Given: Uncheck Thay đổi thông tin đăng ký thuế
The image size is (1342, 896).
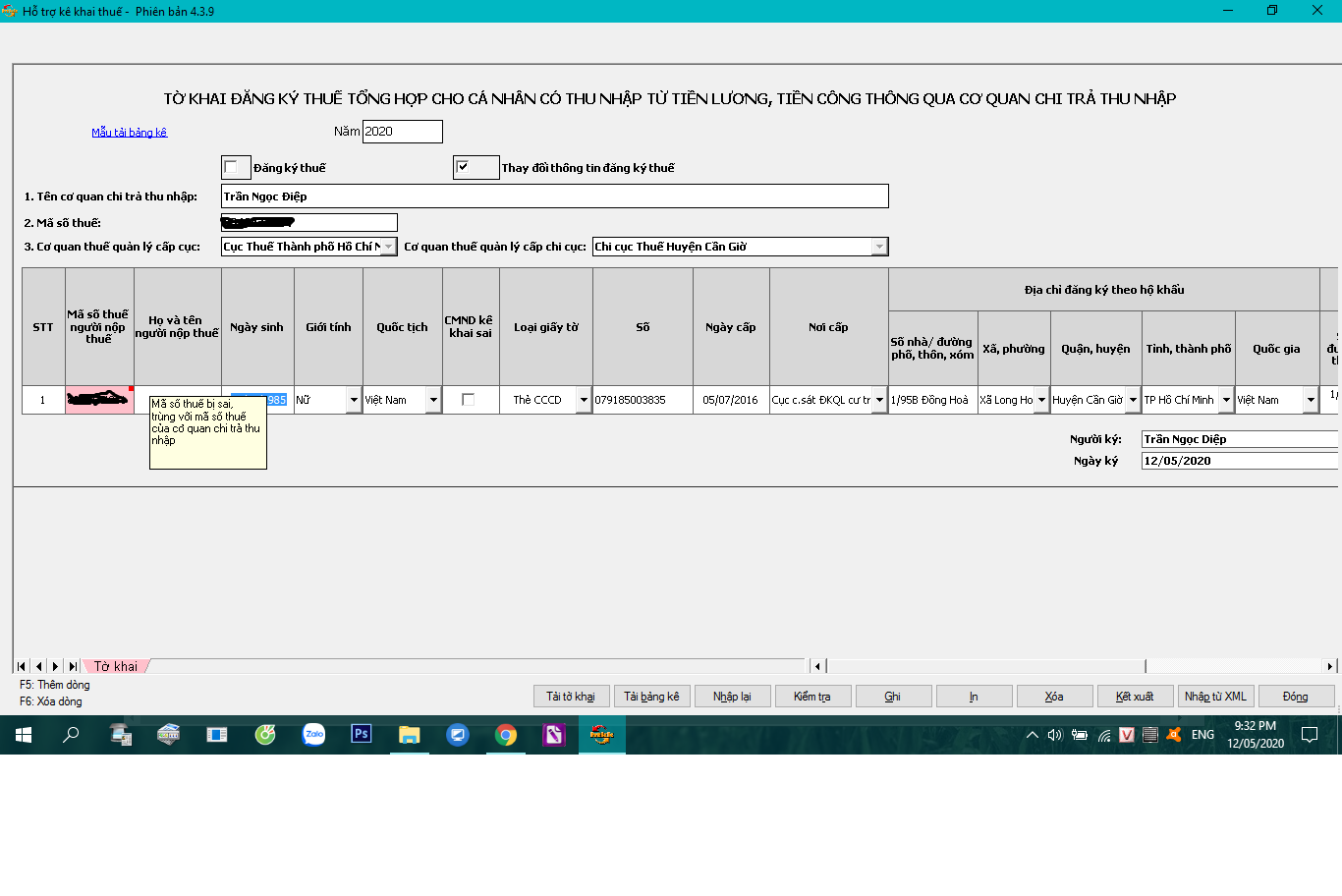Looking at the screenshot, I should tap(463, 167).
